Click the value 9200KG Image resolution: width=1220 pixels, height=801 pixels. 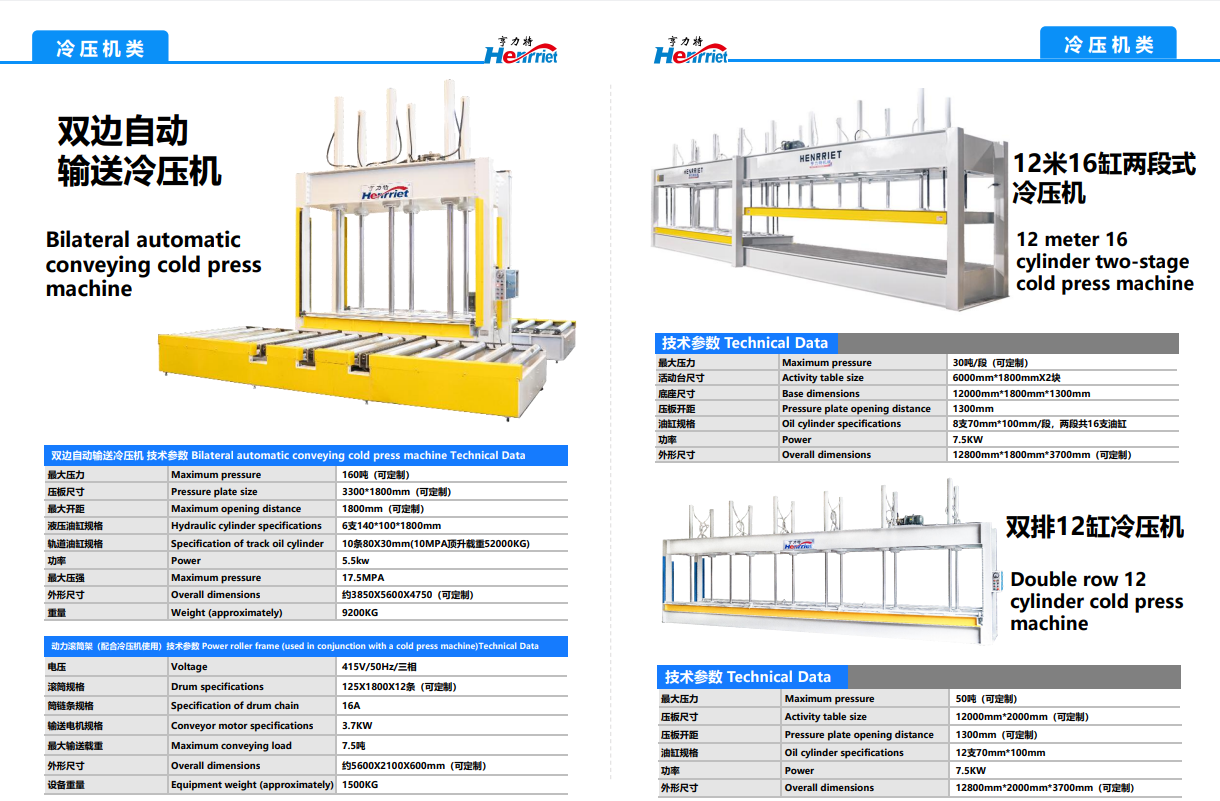360,612
